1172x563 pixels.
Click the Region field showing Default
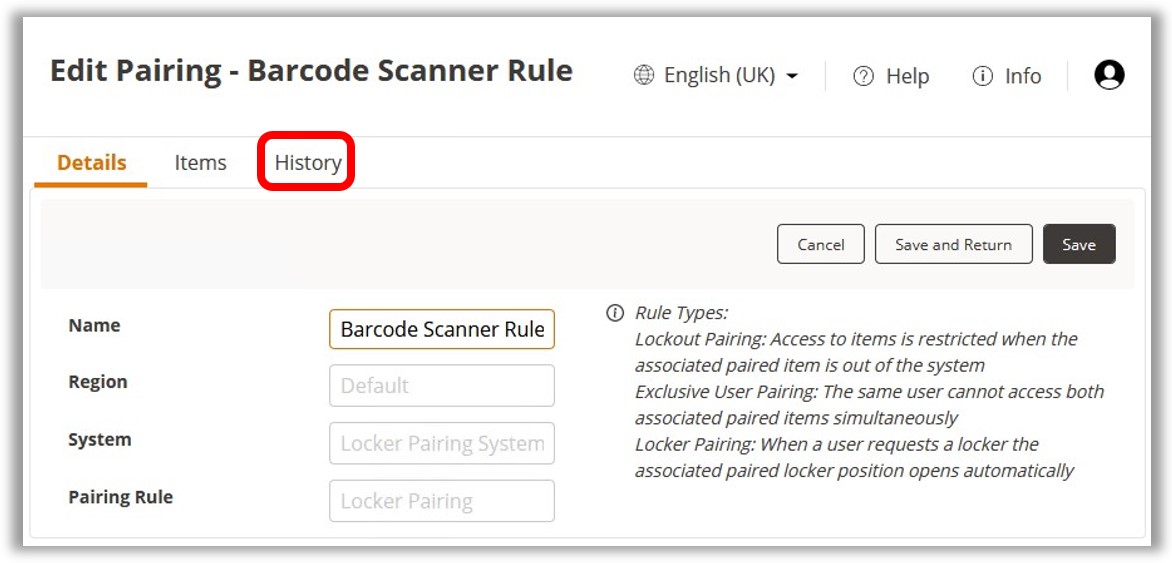click(x=441, y=386)
